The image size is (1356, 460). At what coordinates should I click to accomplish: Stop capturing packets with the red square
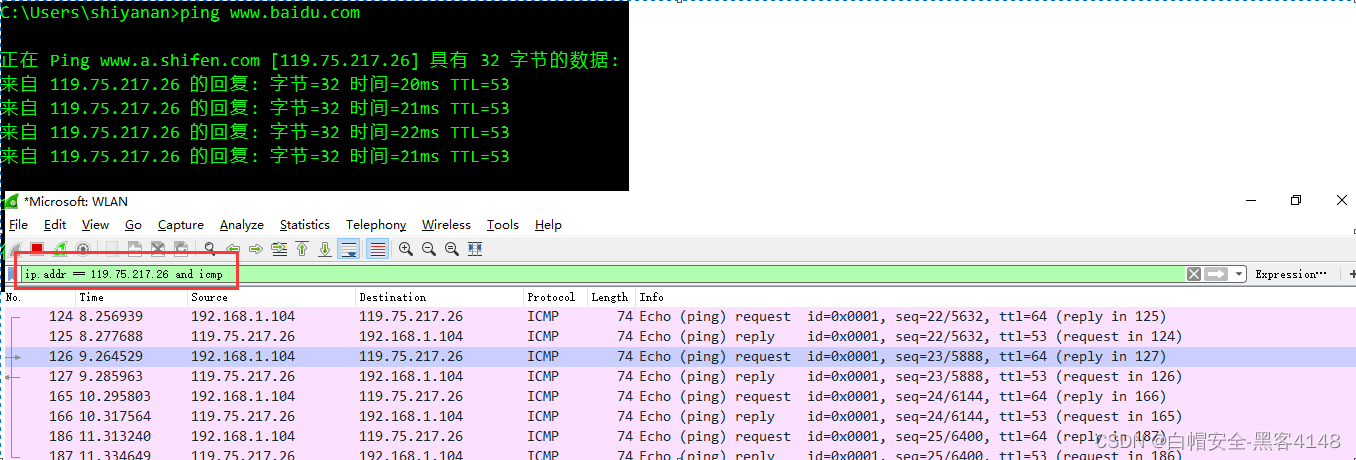(x=37, y=249)
